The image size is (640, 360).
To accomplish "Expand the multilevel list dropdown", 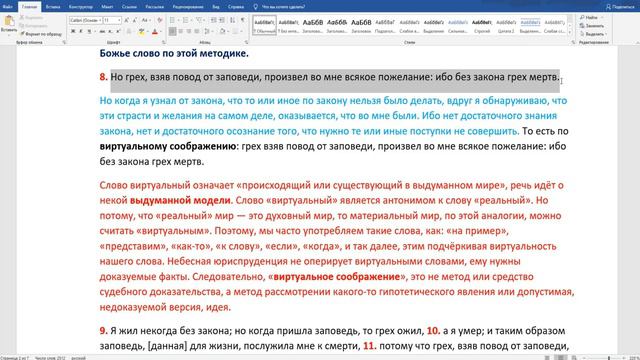I will click(x=205, y=20).
